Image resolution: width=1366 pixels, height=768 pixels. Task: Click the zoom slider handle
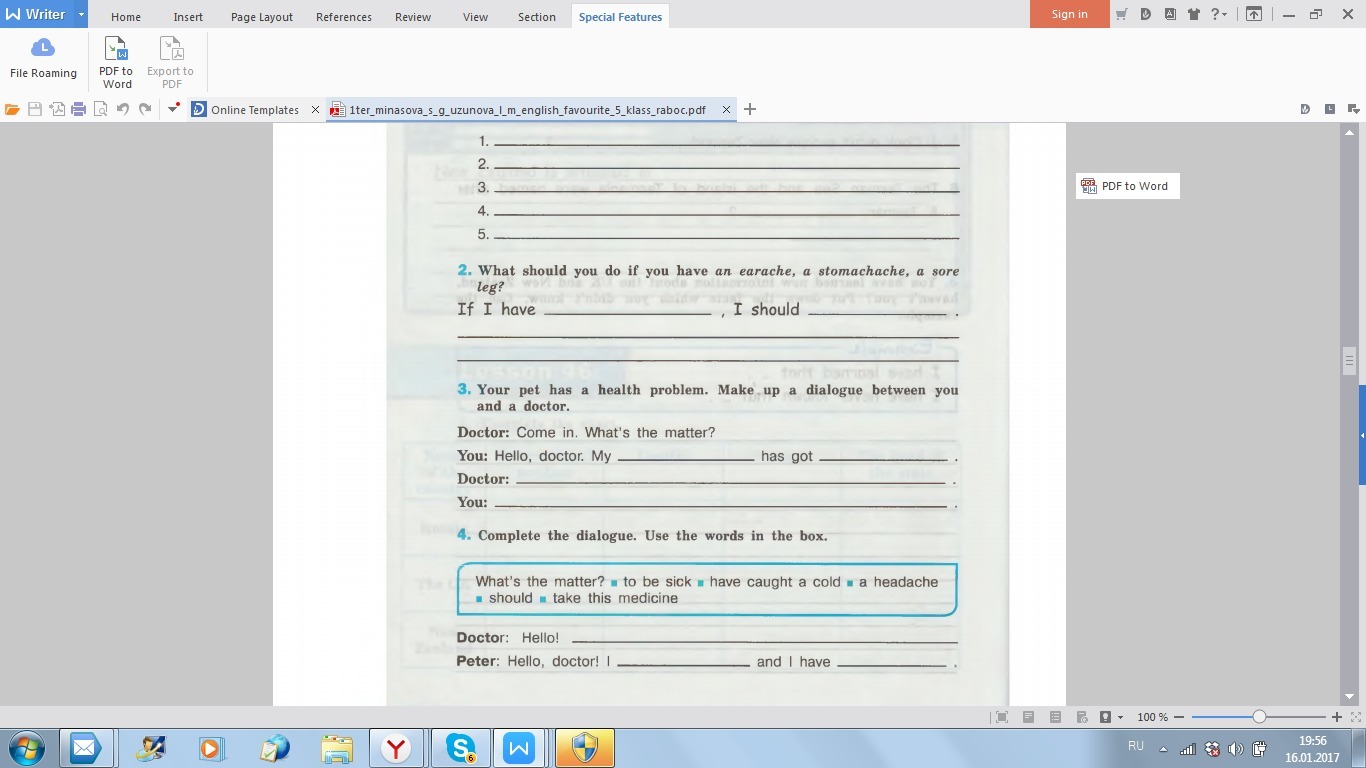[1259, 717]
